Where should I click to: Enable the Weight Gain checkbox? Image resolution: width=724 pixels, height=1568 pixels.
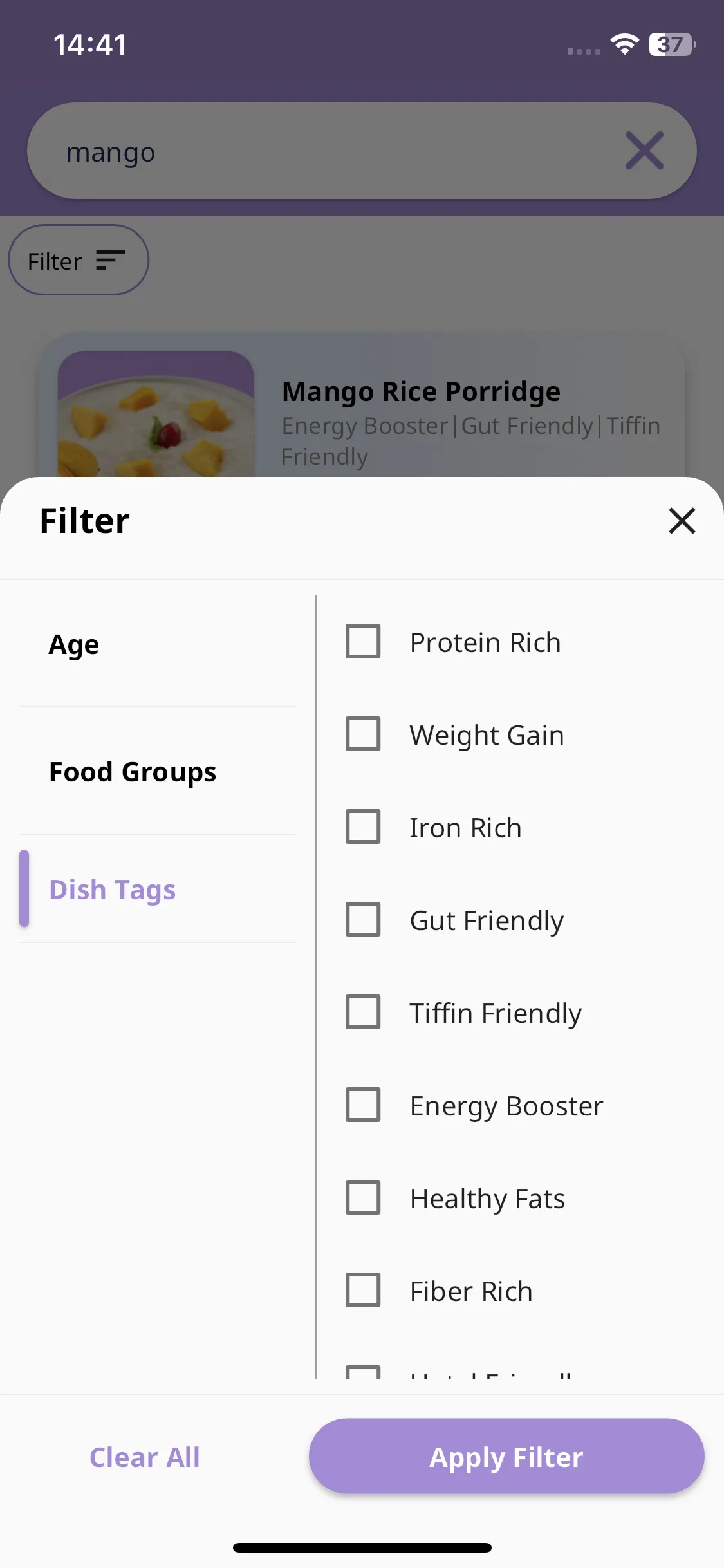[x=363, y=734]
